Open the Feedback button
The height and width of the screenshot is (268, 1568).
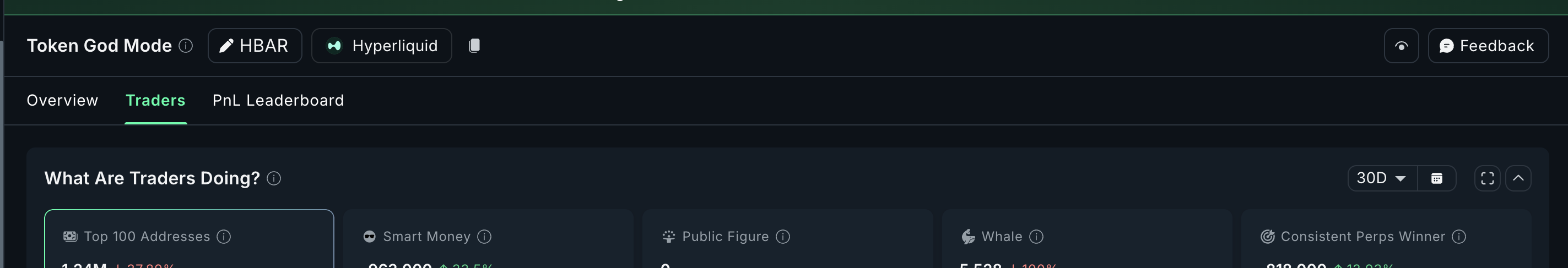pyautogui.click(x=1487, y=46)
